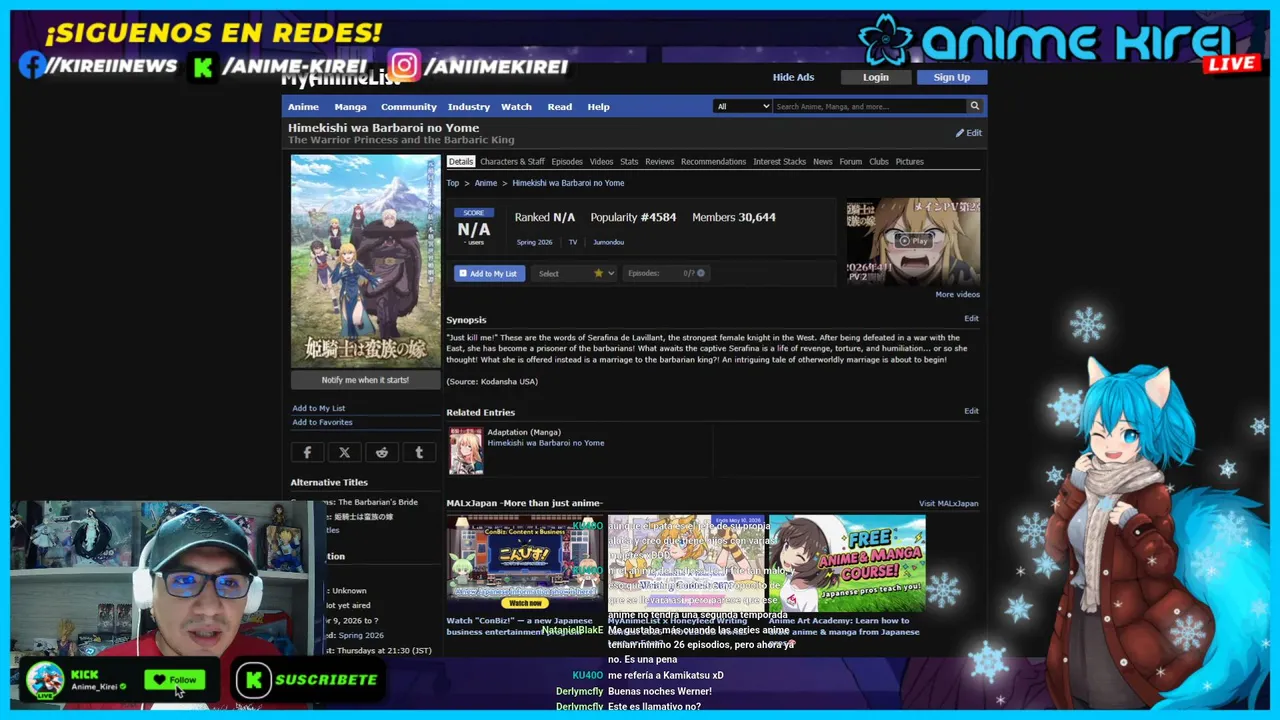Image resolution: width=1280 pixels, height=720 pixels.
Task: Click the TV type link
Action: pyautogui.click(x=573, y=242)
